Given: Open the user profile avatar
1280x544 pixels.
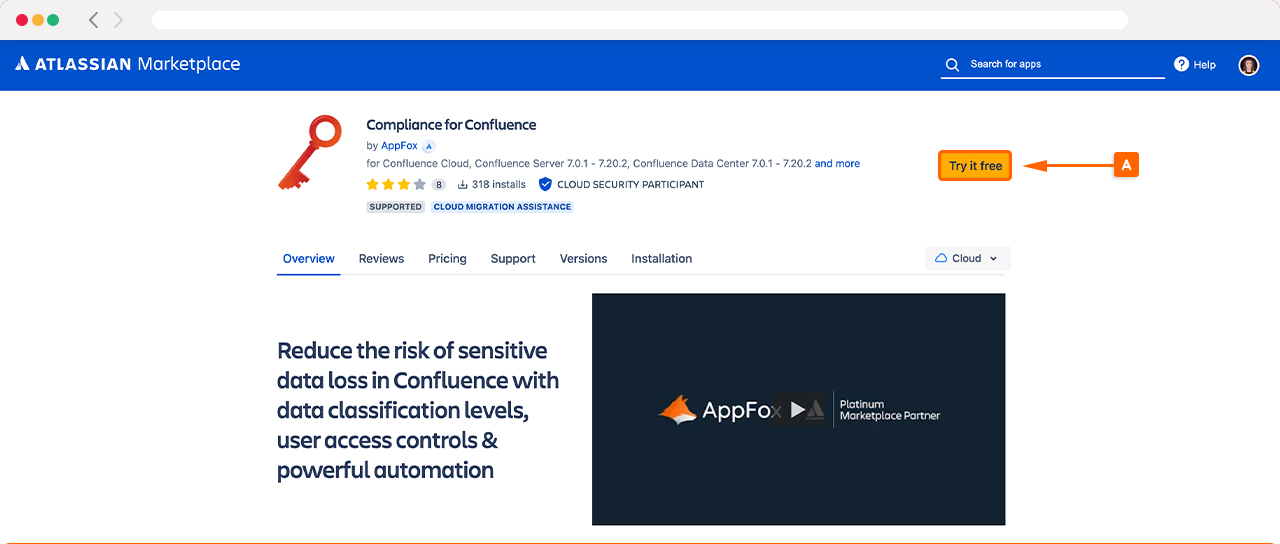Looking at the screenshot, I should [x=1248, y=65].
